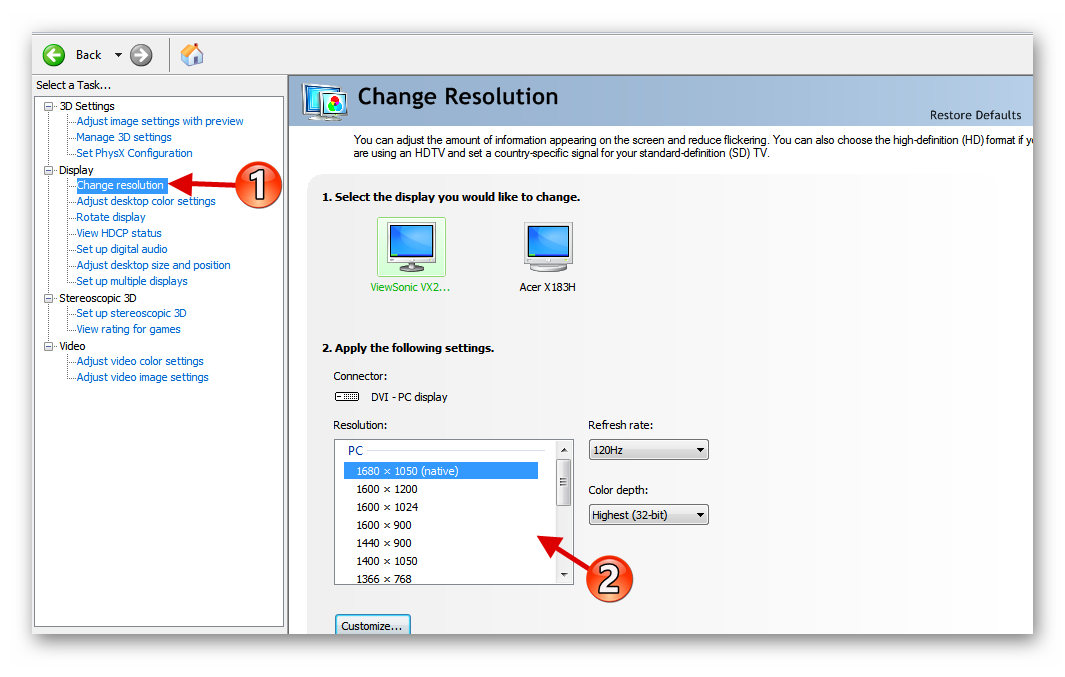The width and height of the screenshot is (1065, 677).
Task: Open Set PhysX Configuration
Action: 134,153
